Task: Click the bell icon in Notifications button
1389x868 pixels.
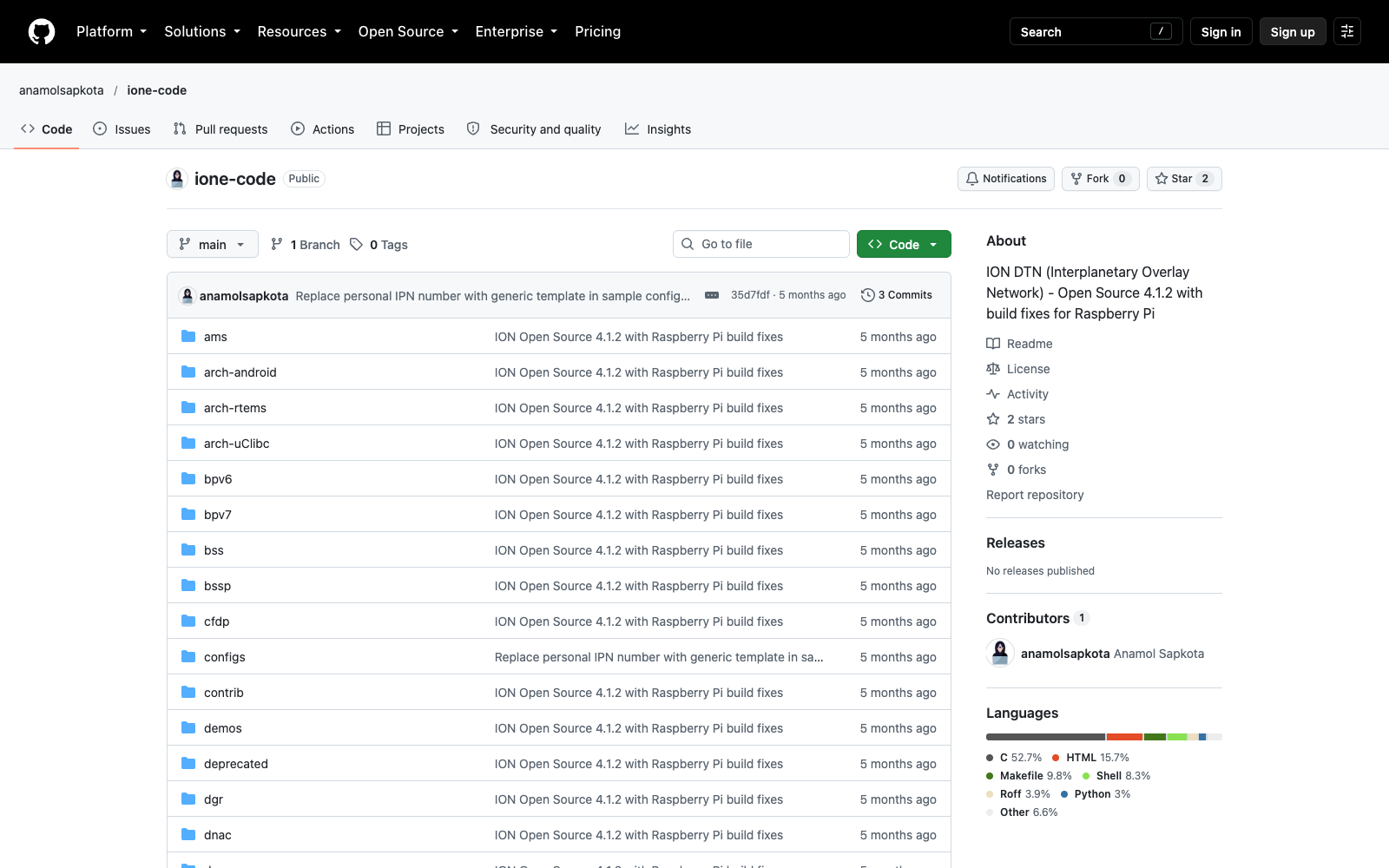Action: [972, 179]
